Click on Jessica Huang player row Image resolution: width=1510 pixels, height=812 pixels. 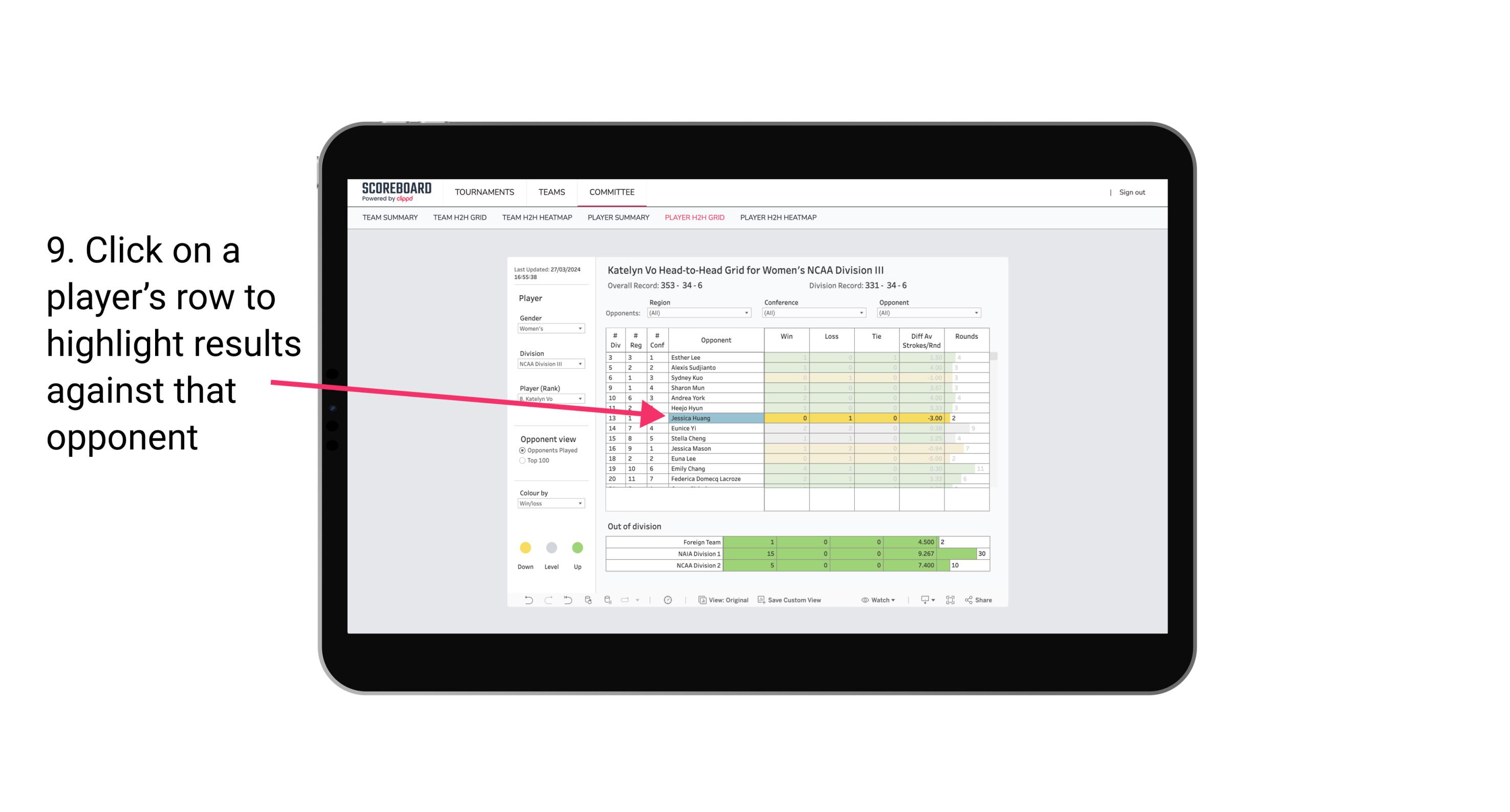[x=713, y=417]
